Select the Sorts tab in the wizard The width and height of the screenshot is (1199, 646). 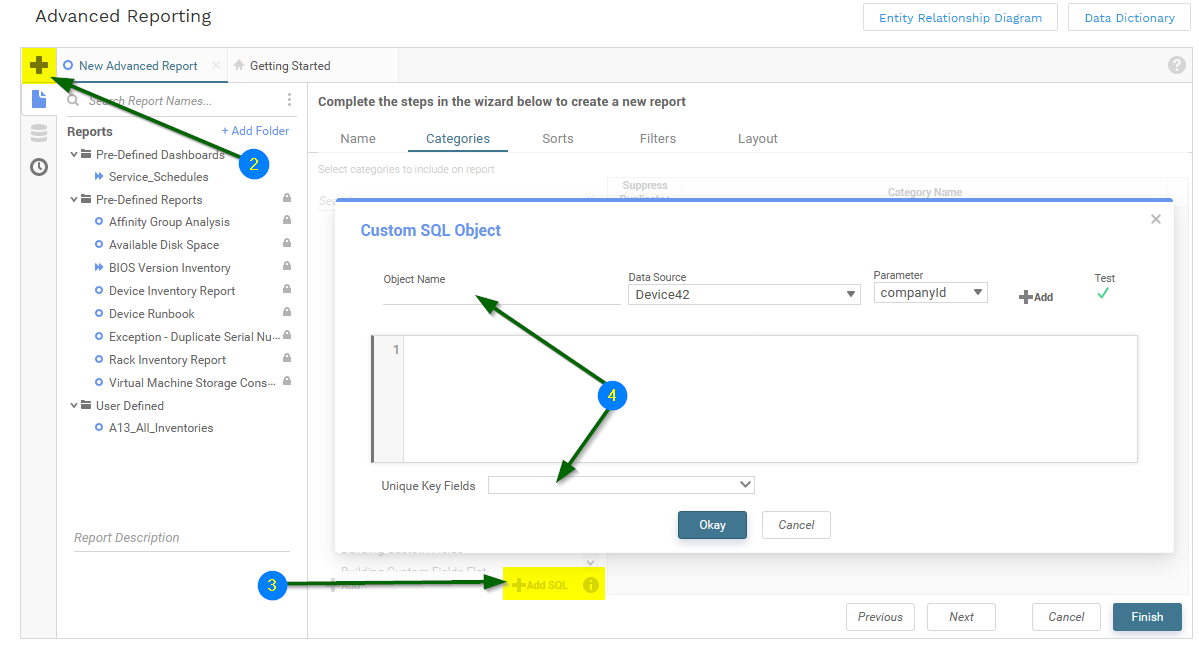[x=559, y=138]
